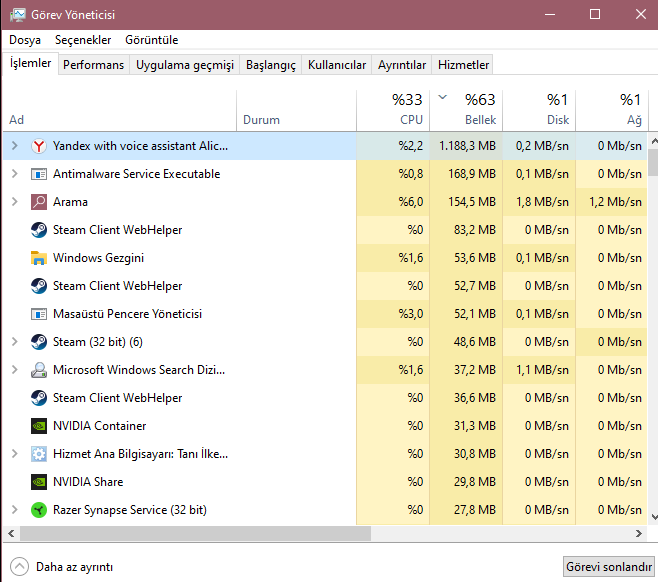Click the Steam (32 bit) (6) icon
The width and height of the screenshot is (658, 582).
39,342
